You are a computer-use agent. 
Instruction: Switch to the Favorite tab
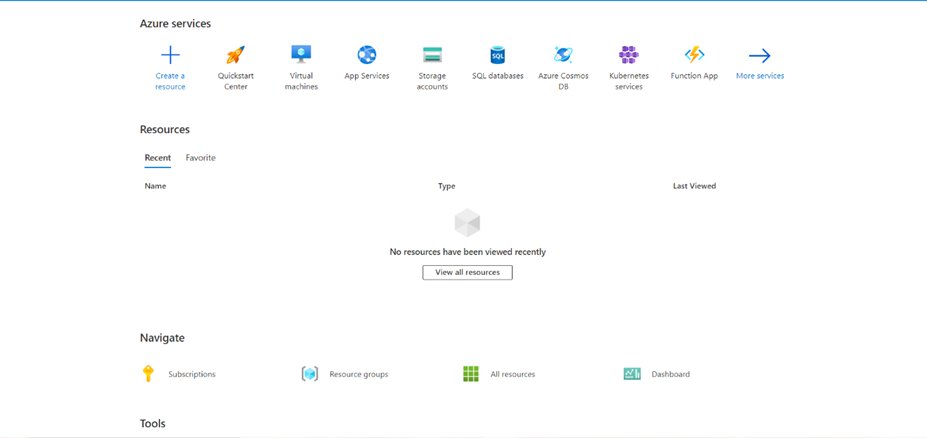click(200, 158)
